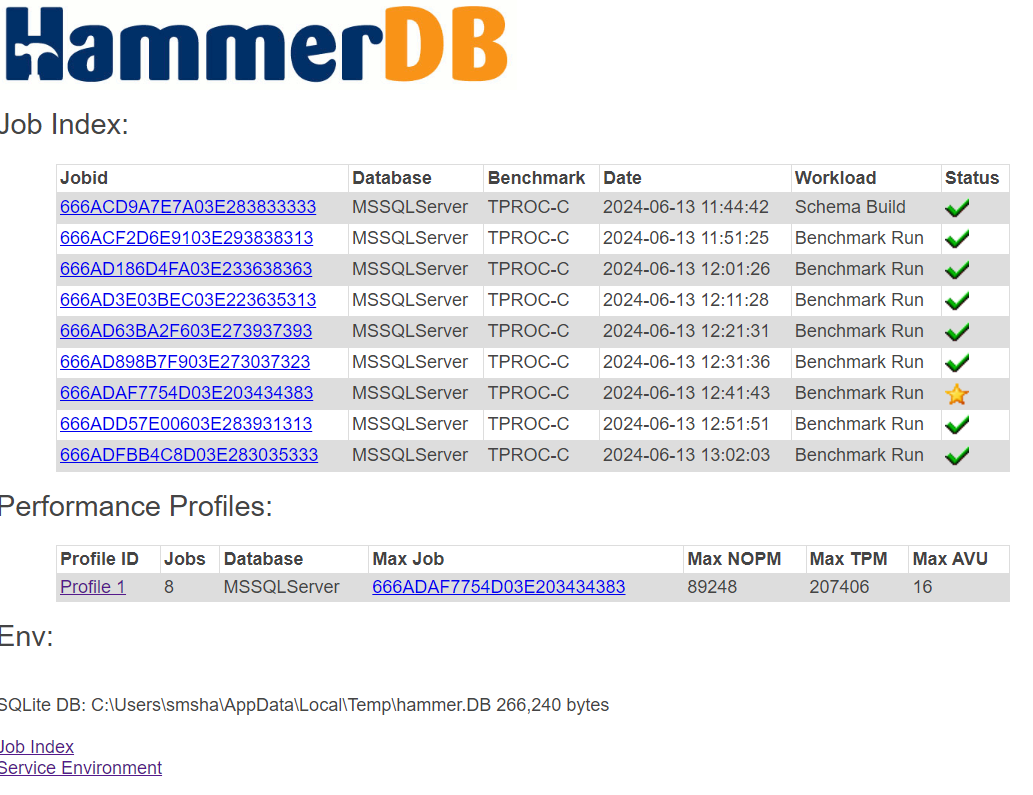Open job 666ADD57E00603E283931313
This screenshot has width=1033, height=795.
click(186, 424)
